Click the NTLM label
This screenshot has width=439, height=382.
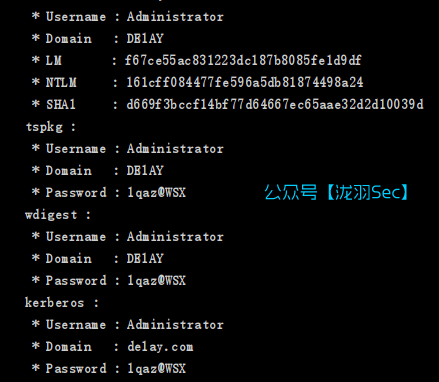(x=61, y=82)
